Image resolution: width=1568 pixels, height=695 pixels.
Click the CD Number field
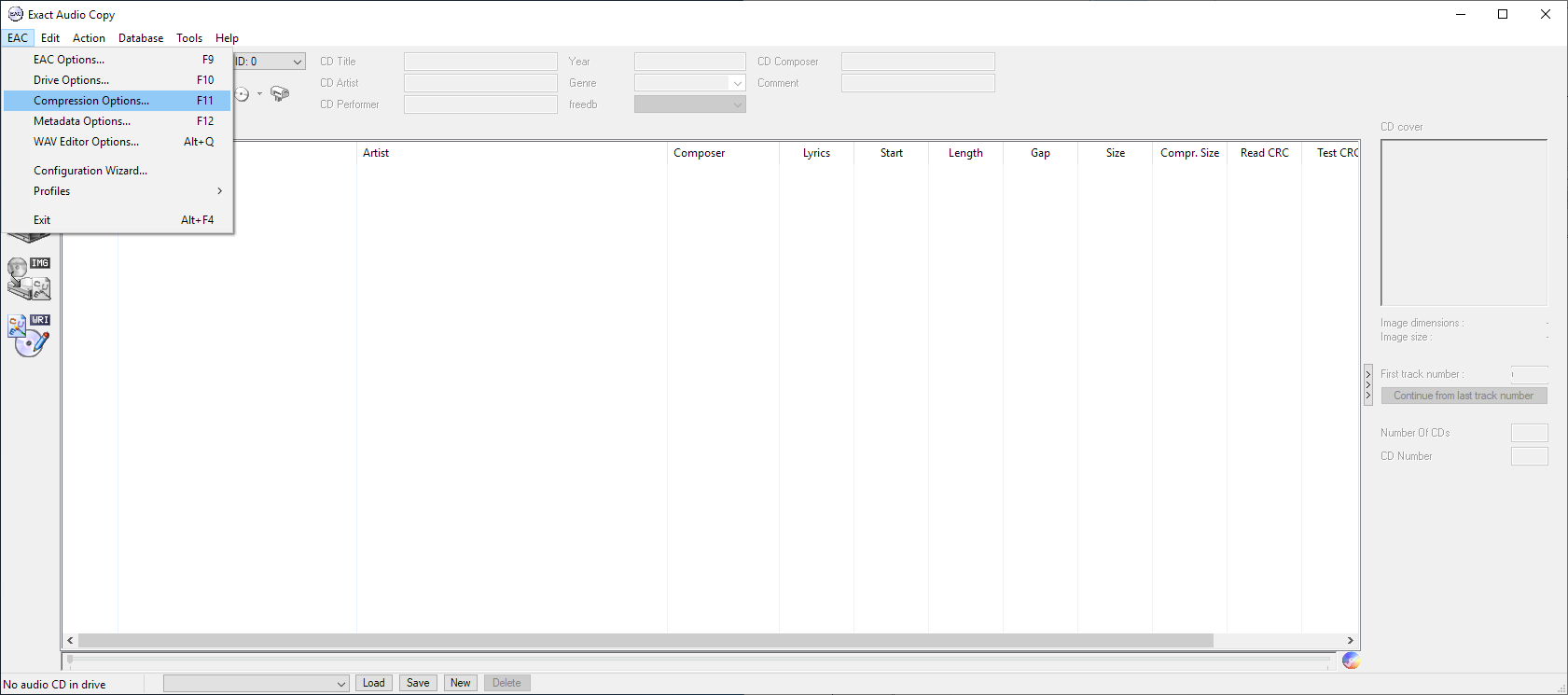[1530, 456]
